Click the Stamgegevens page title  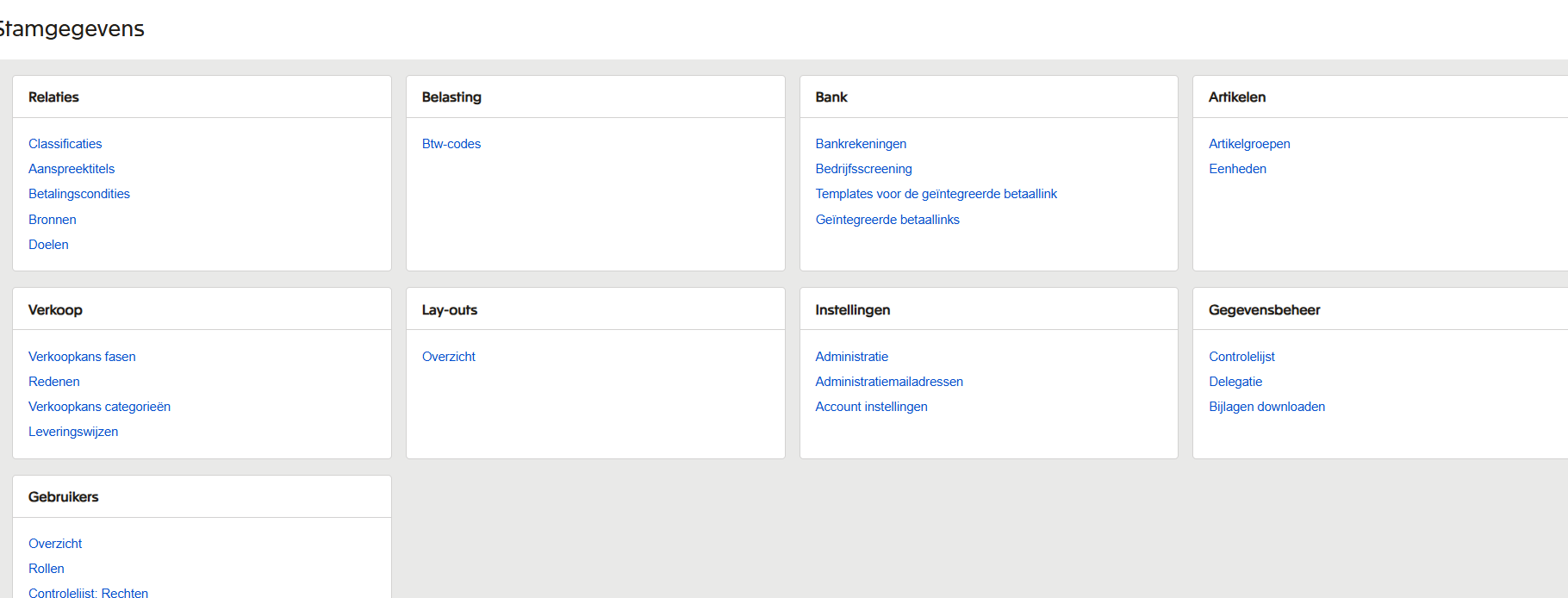point(71,28)
